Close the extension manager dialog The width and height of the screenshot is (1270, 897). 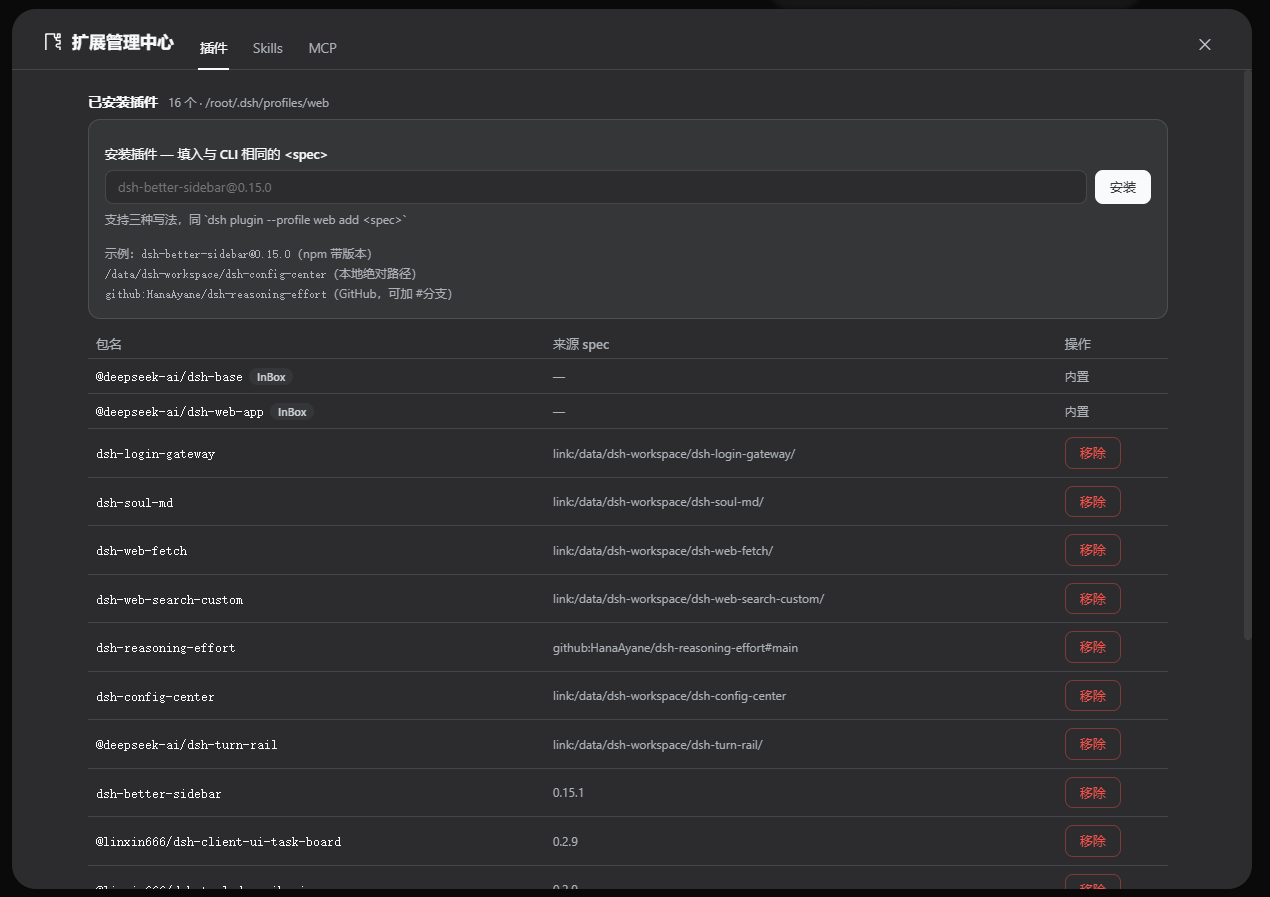[x=1204, y=44]
